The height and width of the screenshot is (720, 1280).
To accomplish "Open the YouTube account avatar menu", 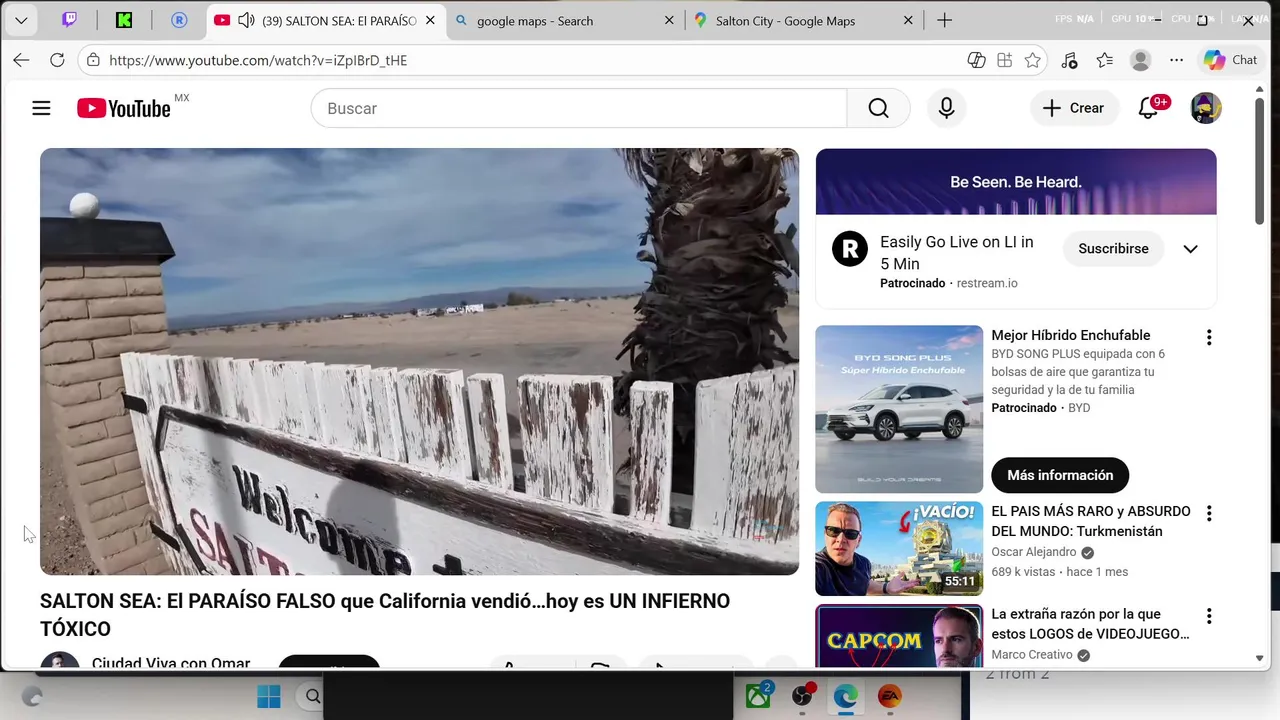I will 1206,108.
